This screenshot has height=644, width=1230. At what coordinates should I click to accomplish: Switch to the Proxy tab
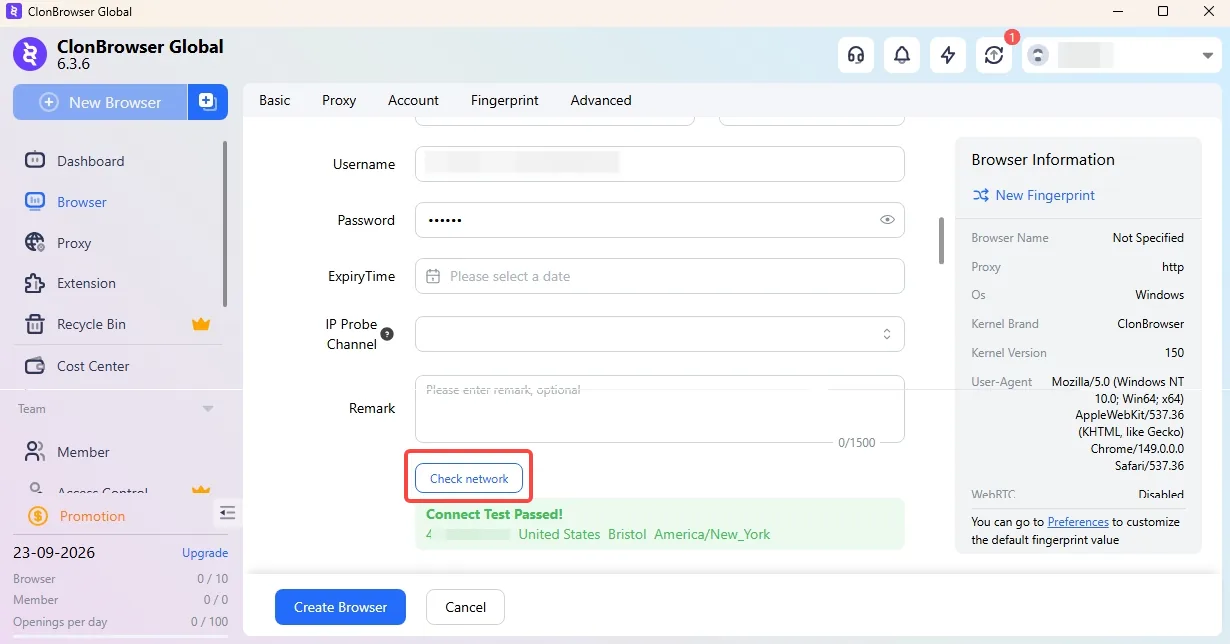pos(339,100)
